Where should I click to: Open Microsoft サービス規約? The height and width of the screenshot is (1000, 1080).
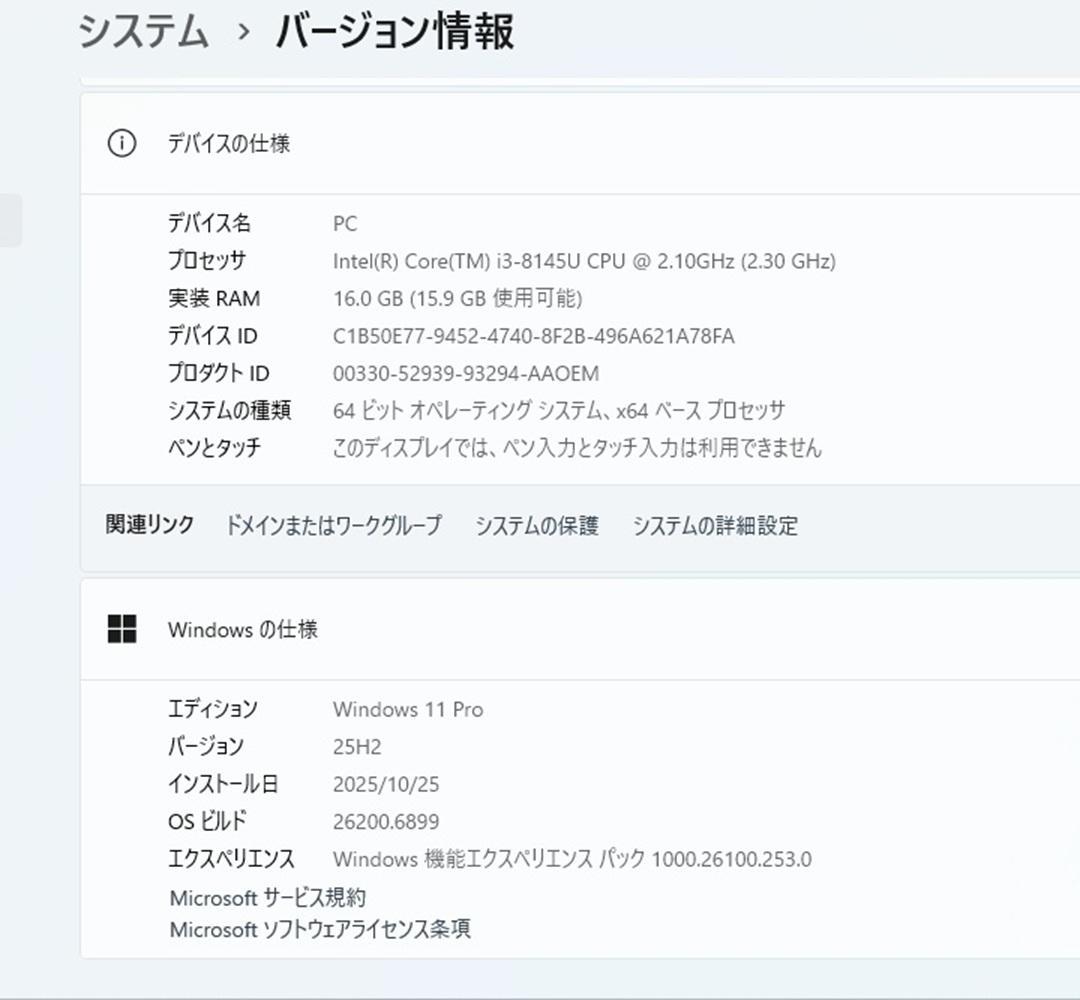point(267,898)
